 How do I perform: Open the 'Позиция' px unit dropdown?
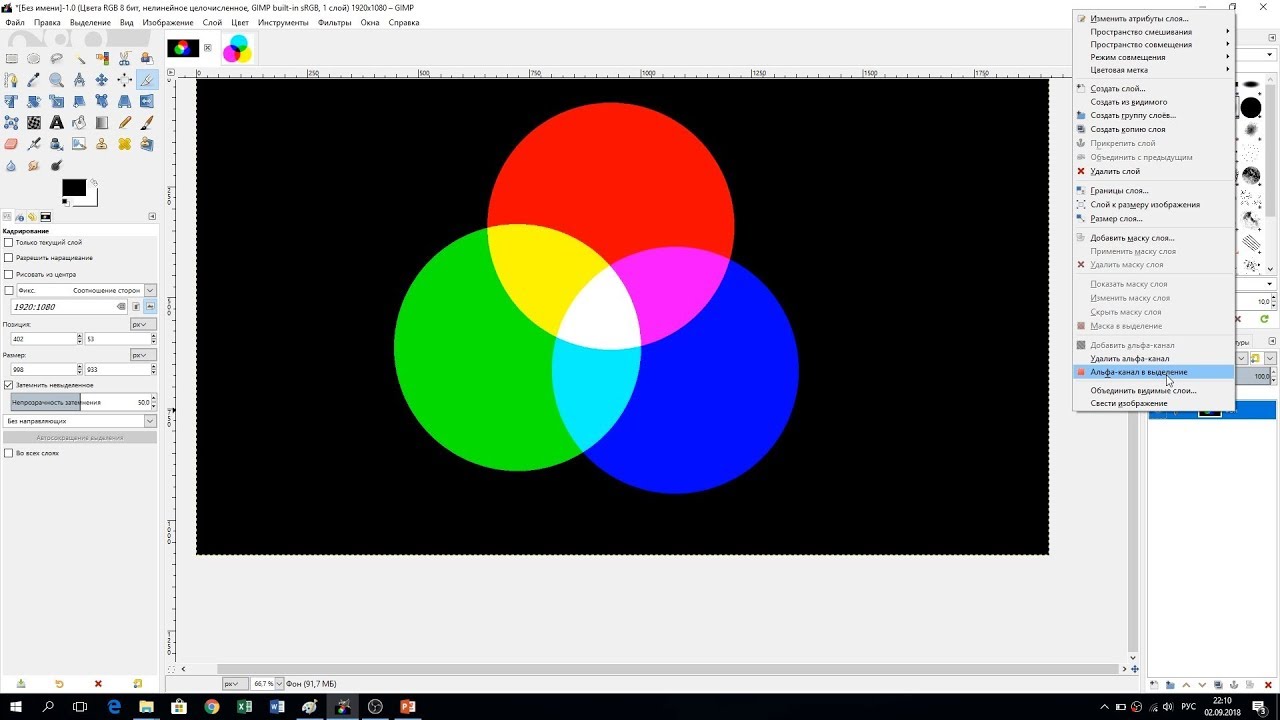click(143, 324)
